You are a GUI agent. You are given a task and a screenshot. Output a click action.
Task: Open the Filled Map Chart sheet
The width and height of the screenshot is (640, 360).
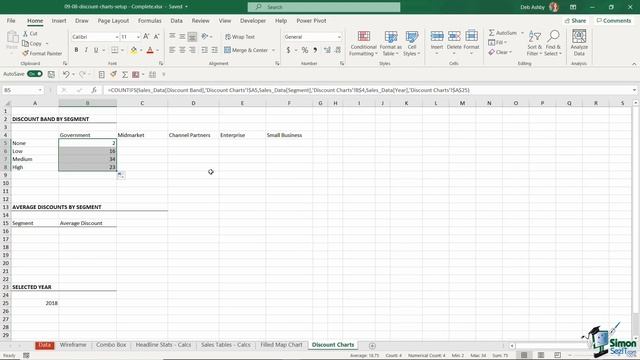pos(281,345)
